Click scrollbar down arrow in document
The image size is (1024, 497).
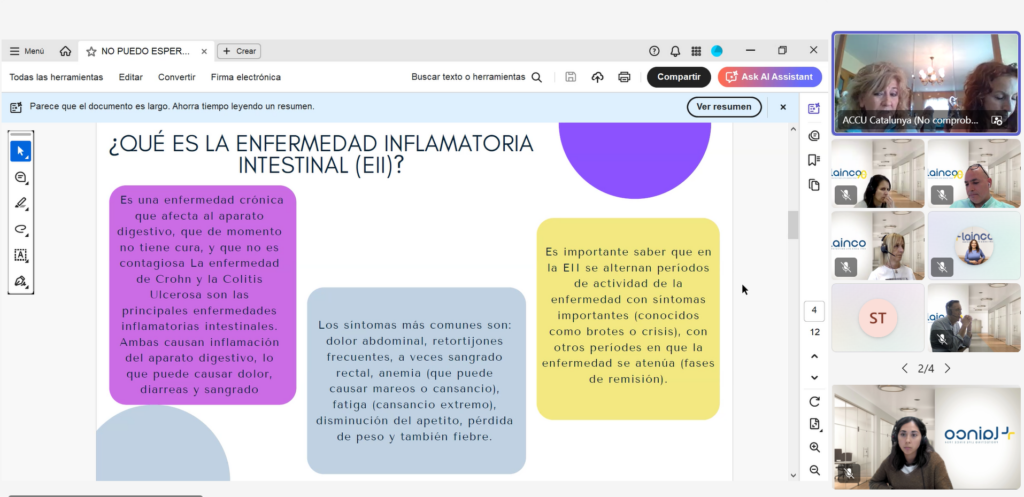793,475
